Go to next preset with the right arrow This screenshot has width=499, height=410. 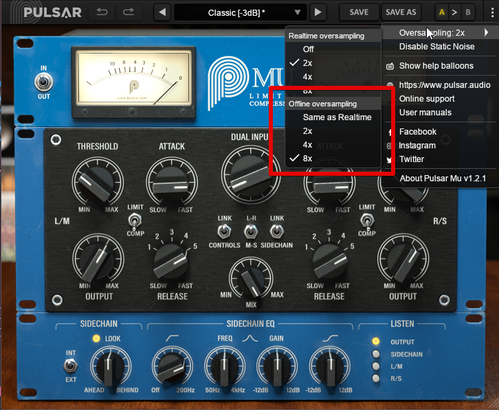click(318, 13)
